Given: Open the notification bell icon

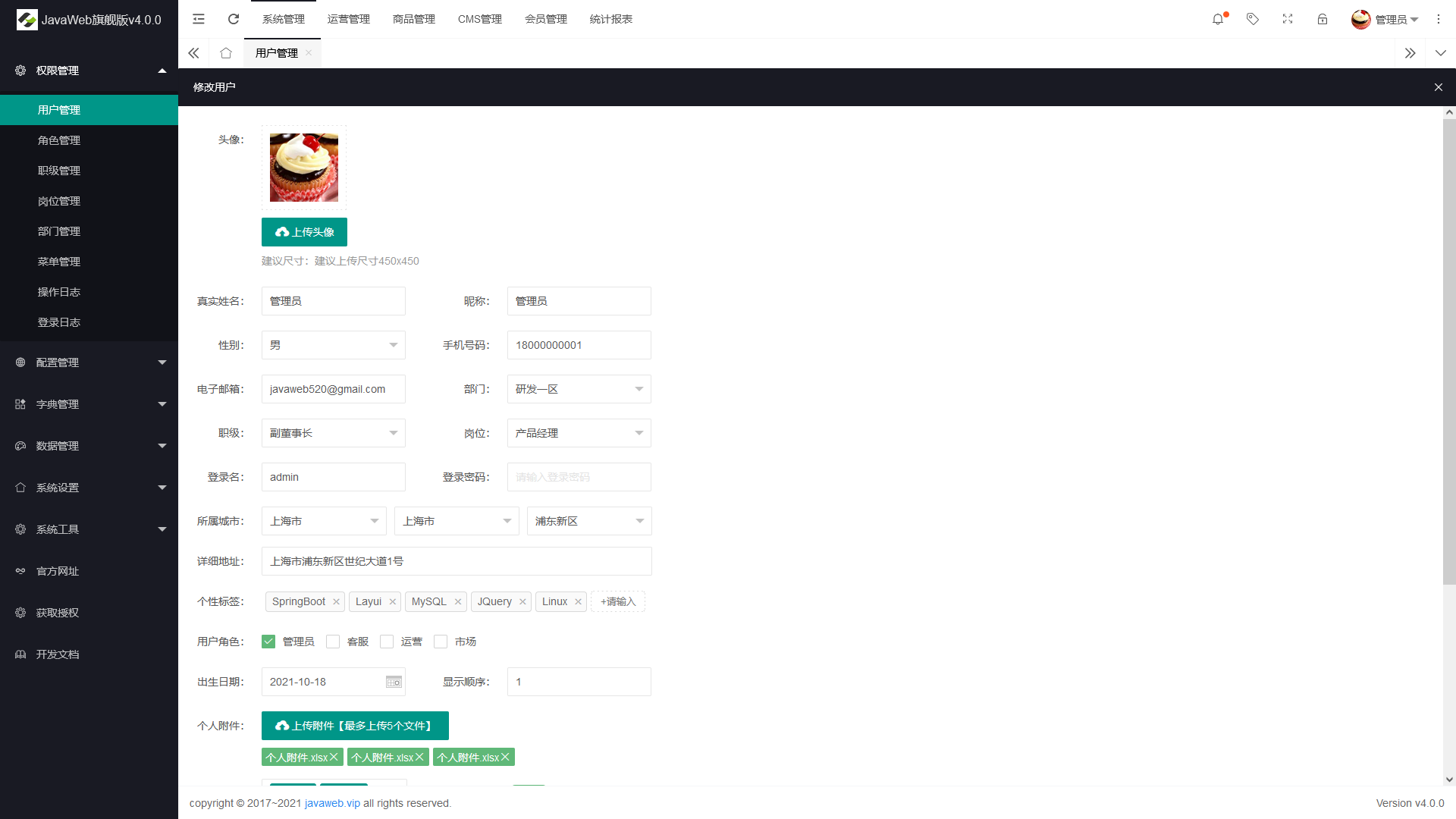Looking at the screenshot, I should pyautogui.click(x=1218, y=19).
